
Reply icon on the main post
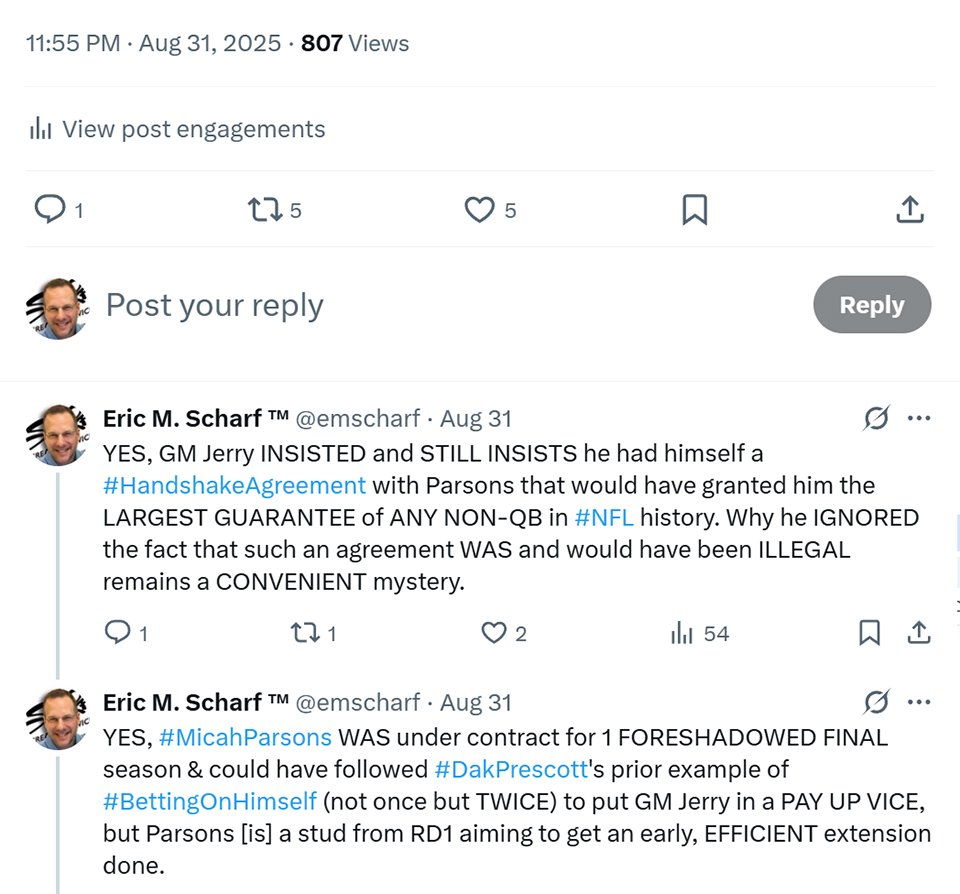tap(50, 209)
